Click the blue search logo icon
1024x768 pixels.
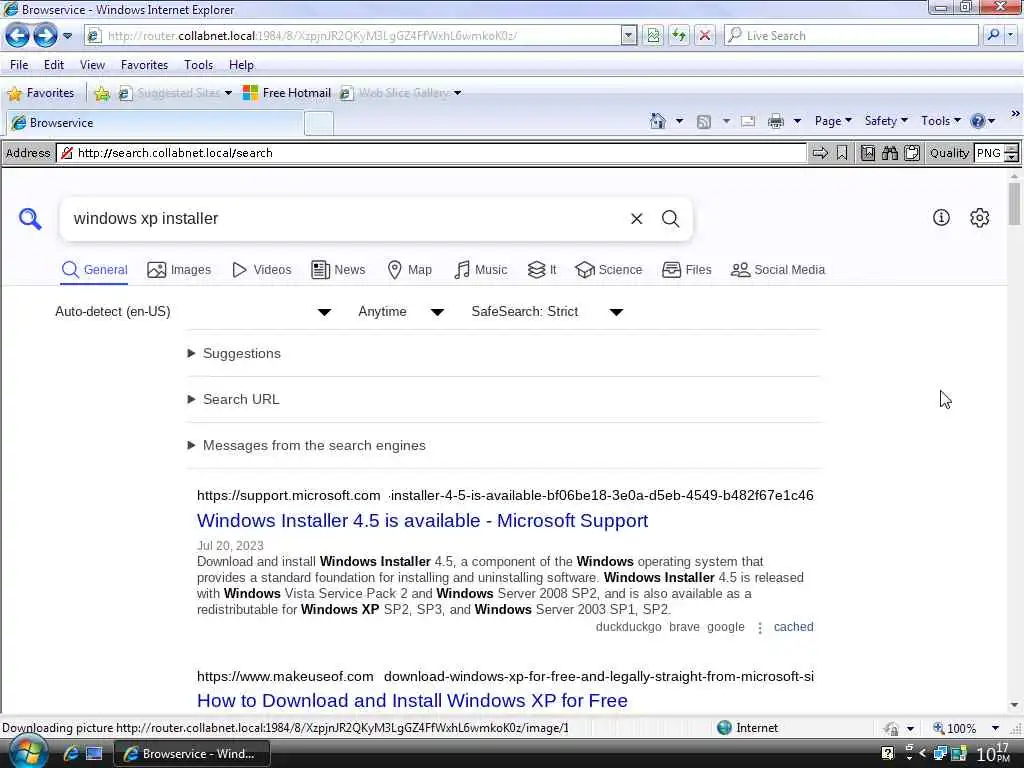[x=29, y=219]
